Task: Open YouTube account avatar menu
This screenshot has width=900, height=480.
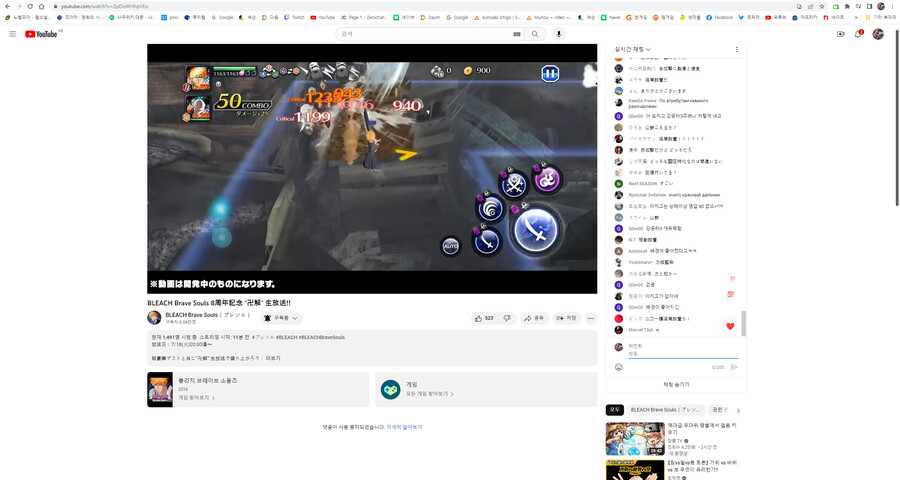Action: tap(878, 34)
